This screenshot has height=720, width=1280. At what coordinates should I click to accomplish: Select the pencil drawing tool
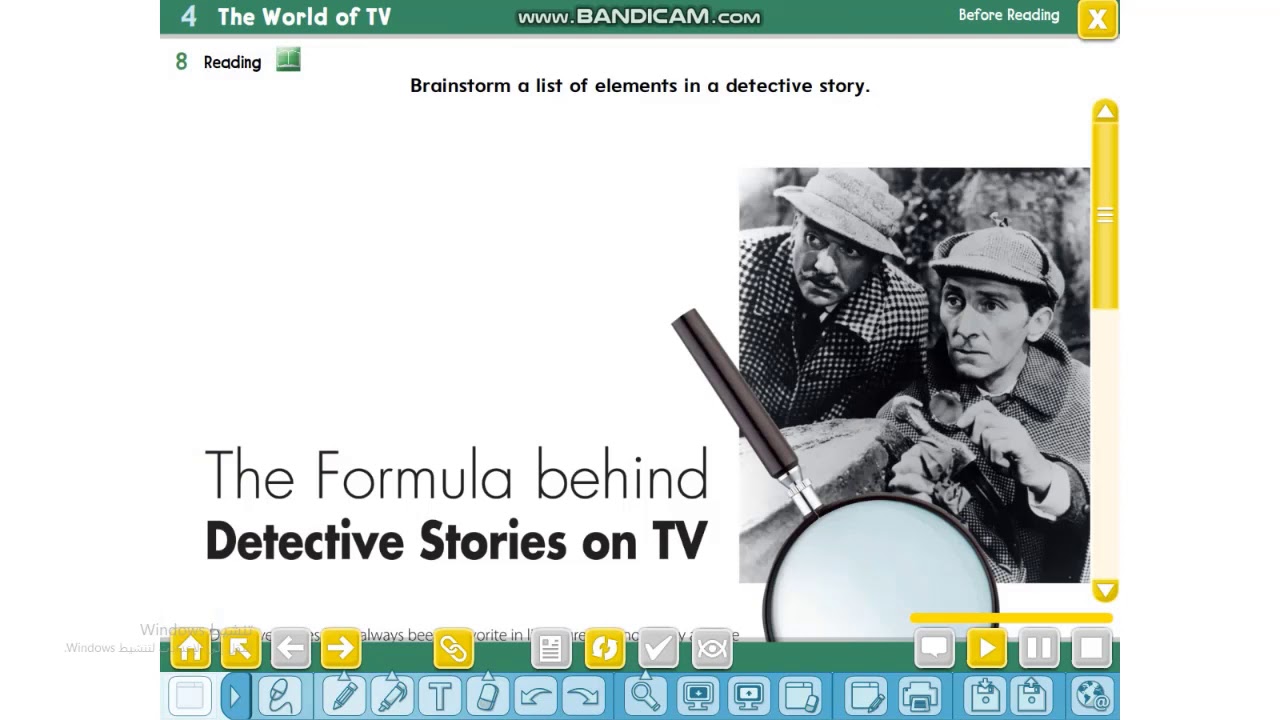click(343, 695)
